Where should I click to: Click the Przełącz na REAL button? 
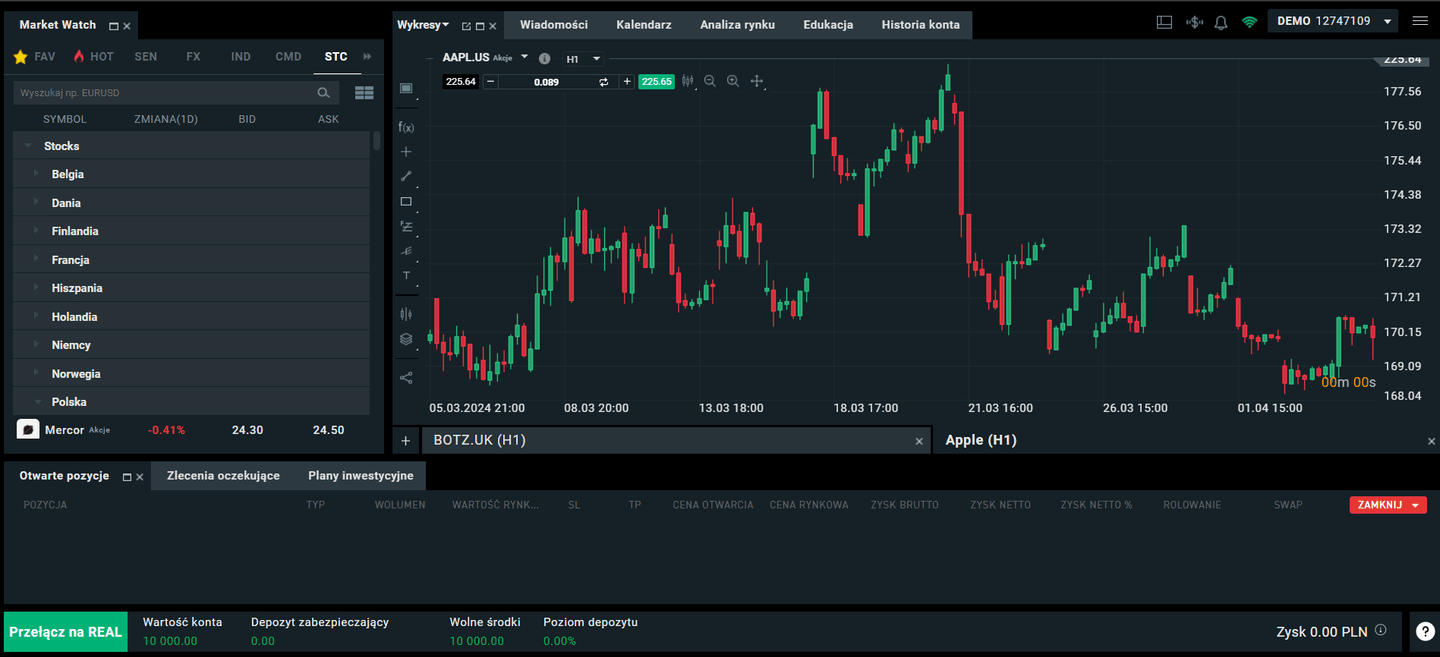point(66,632)
